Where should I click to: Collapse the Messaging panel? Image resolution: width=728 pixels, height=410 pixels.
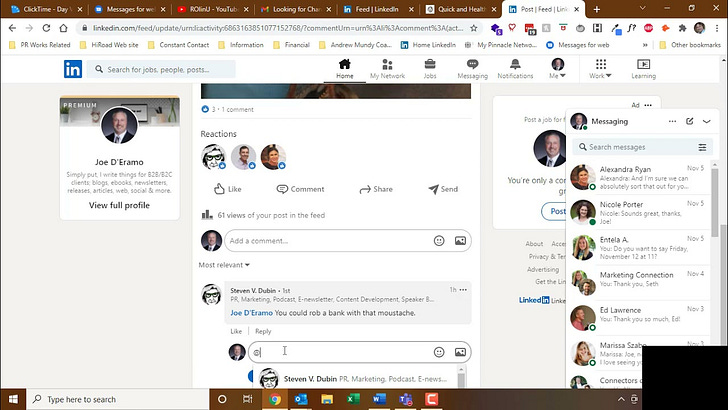[707, 121]
